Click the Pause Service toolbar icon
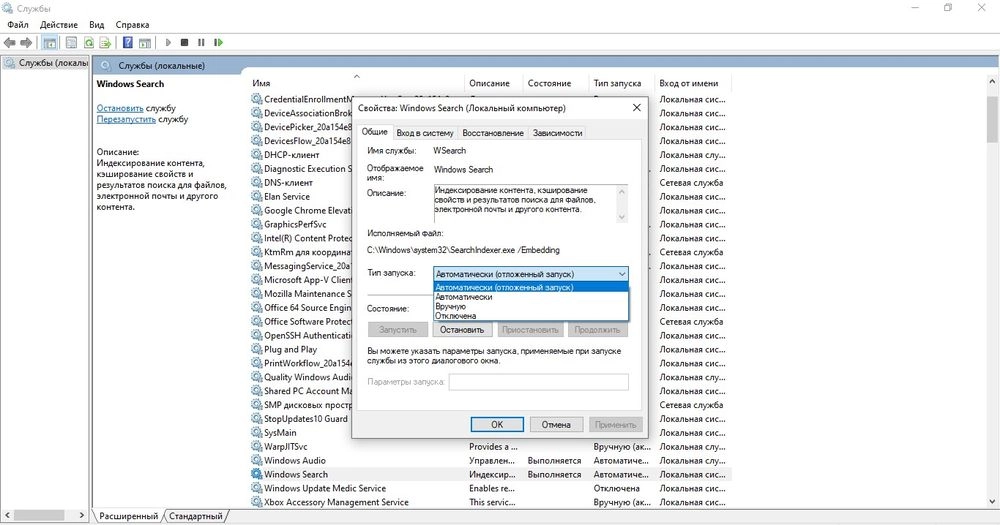 pyautogui.click(x=201, y=43)
